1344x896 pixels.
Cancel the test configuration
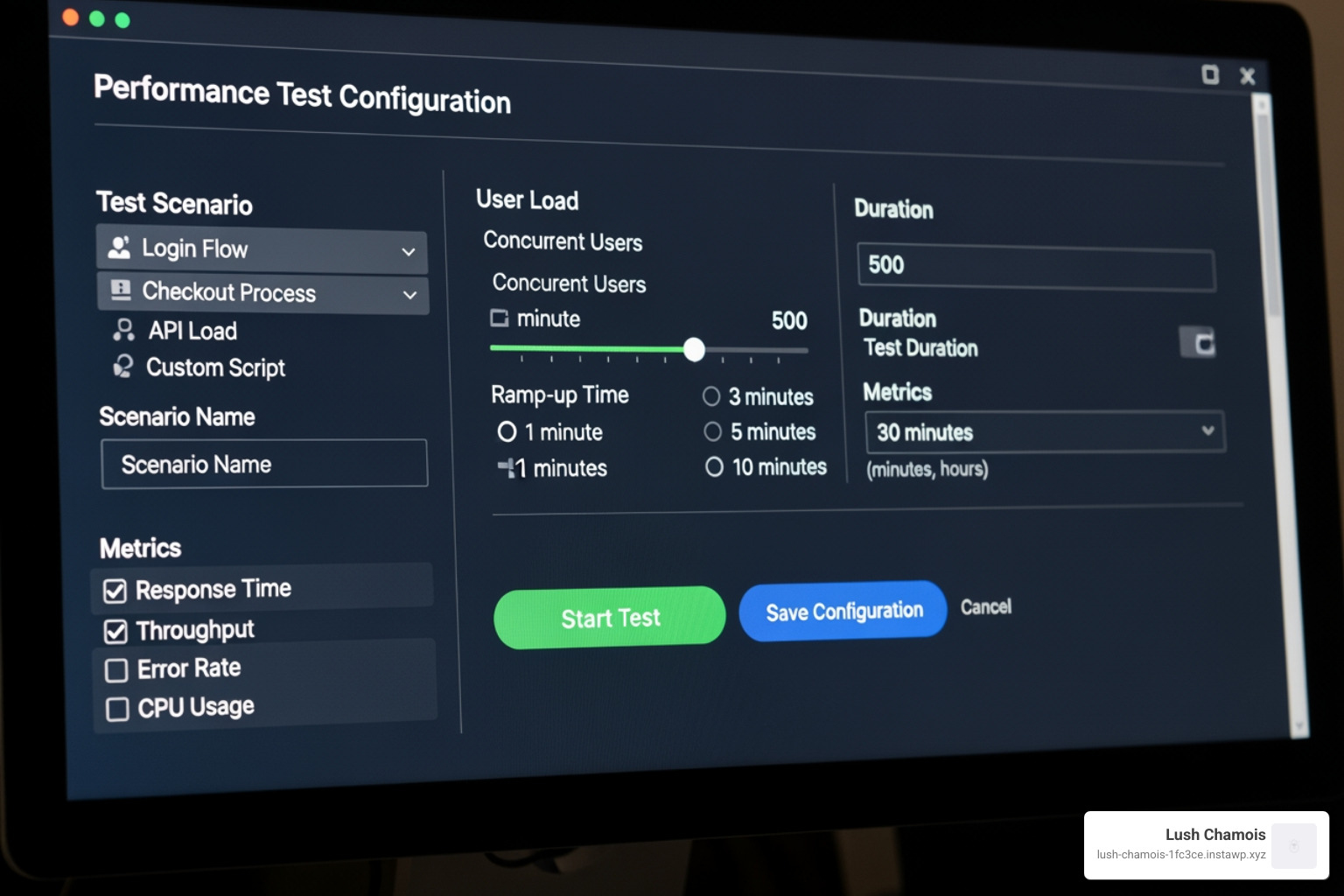986,606
